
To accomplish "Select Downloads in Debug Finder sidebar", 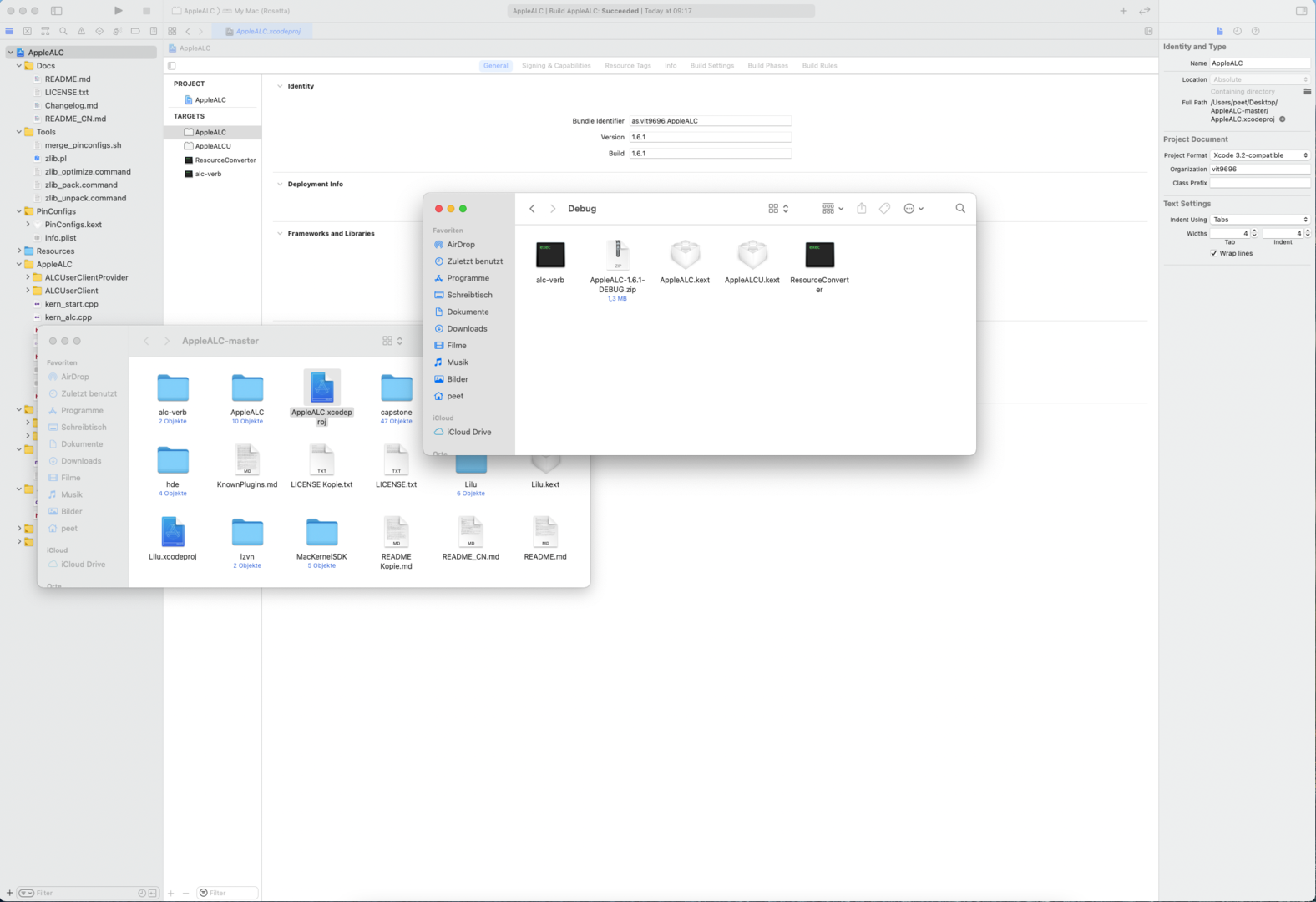I will coord(467,329).
